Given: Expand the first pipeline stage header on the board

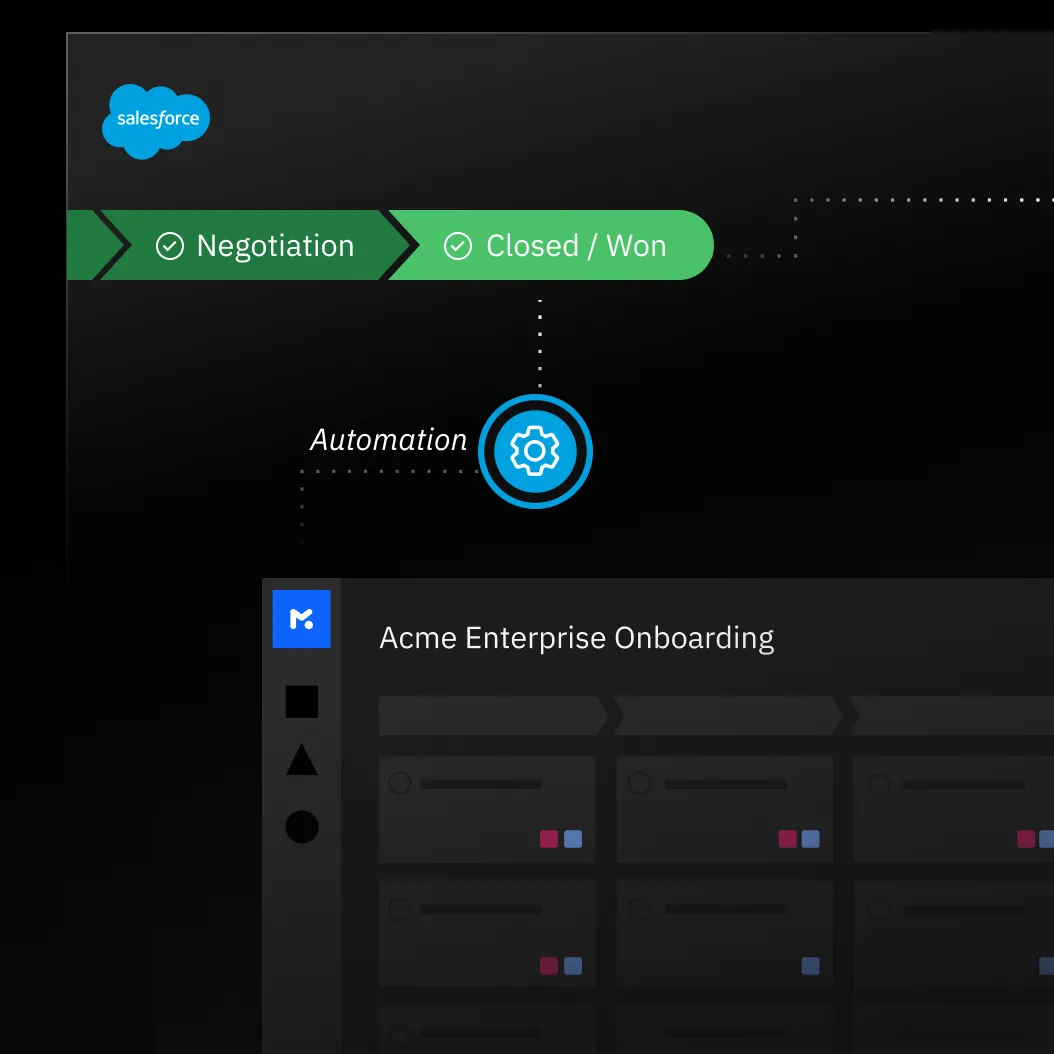Looking at the screenshot, I should tap(490, 715).
